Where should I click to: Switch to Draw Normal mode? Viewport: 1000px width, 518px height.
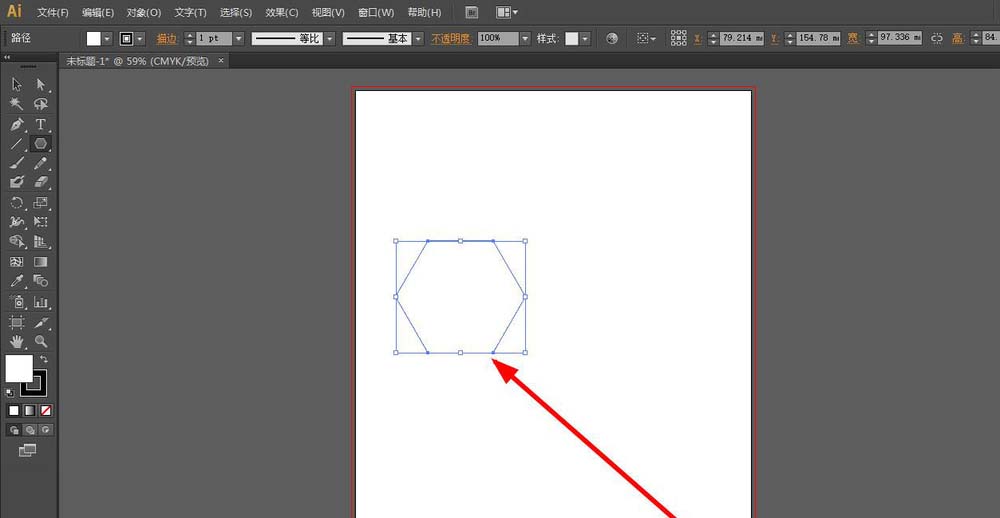(x=14, y=431)
